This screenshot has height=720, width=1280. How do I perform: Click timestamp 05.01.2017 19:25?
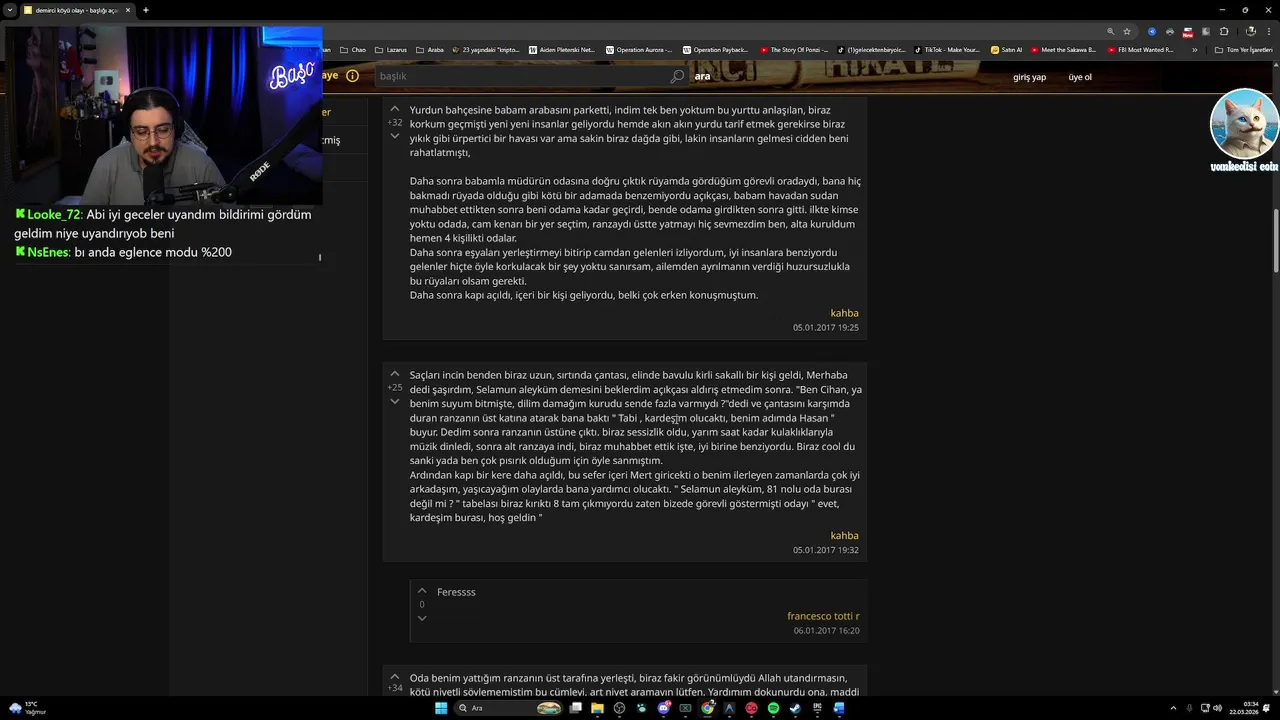[x=826, y=328]
